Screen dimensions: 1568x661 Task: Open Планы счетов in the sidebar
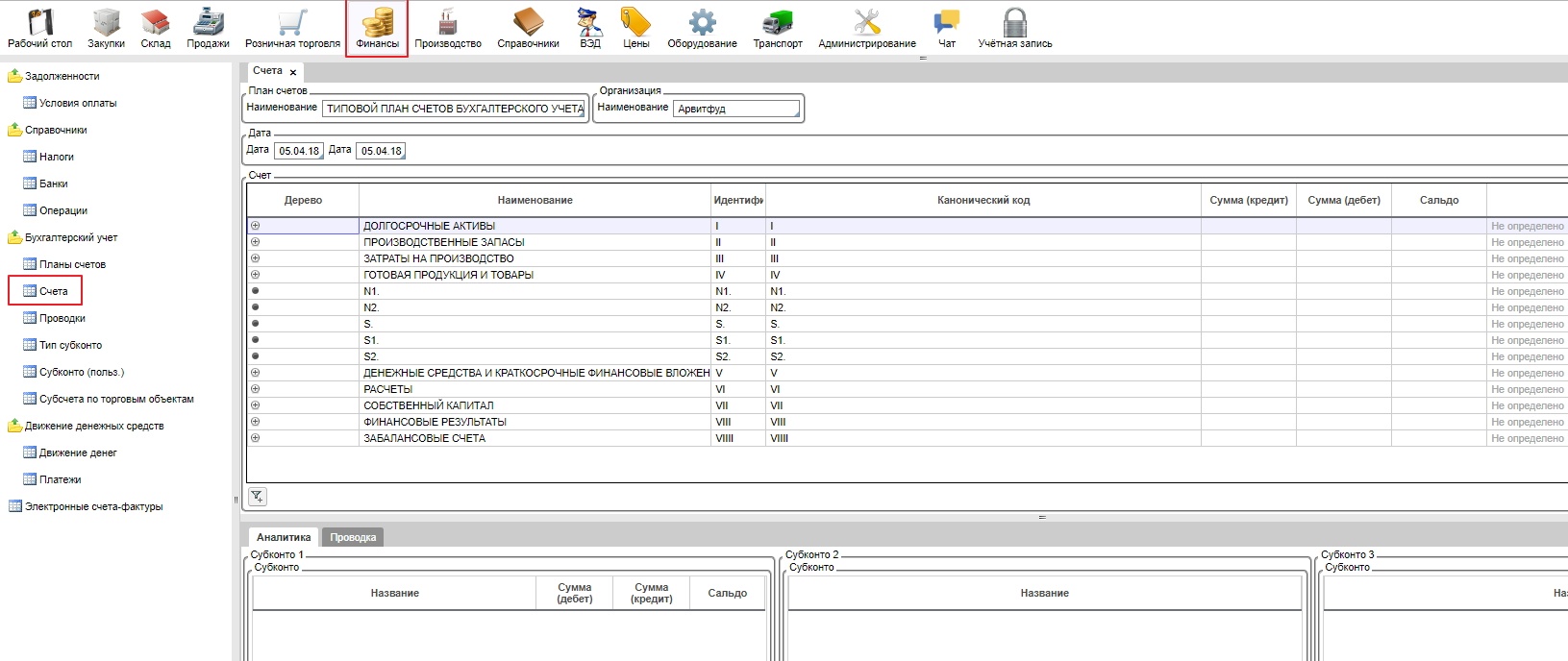(72, 264)
